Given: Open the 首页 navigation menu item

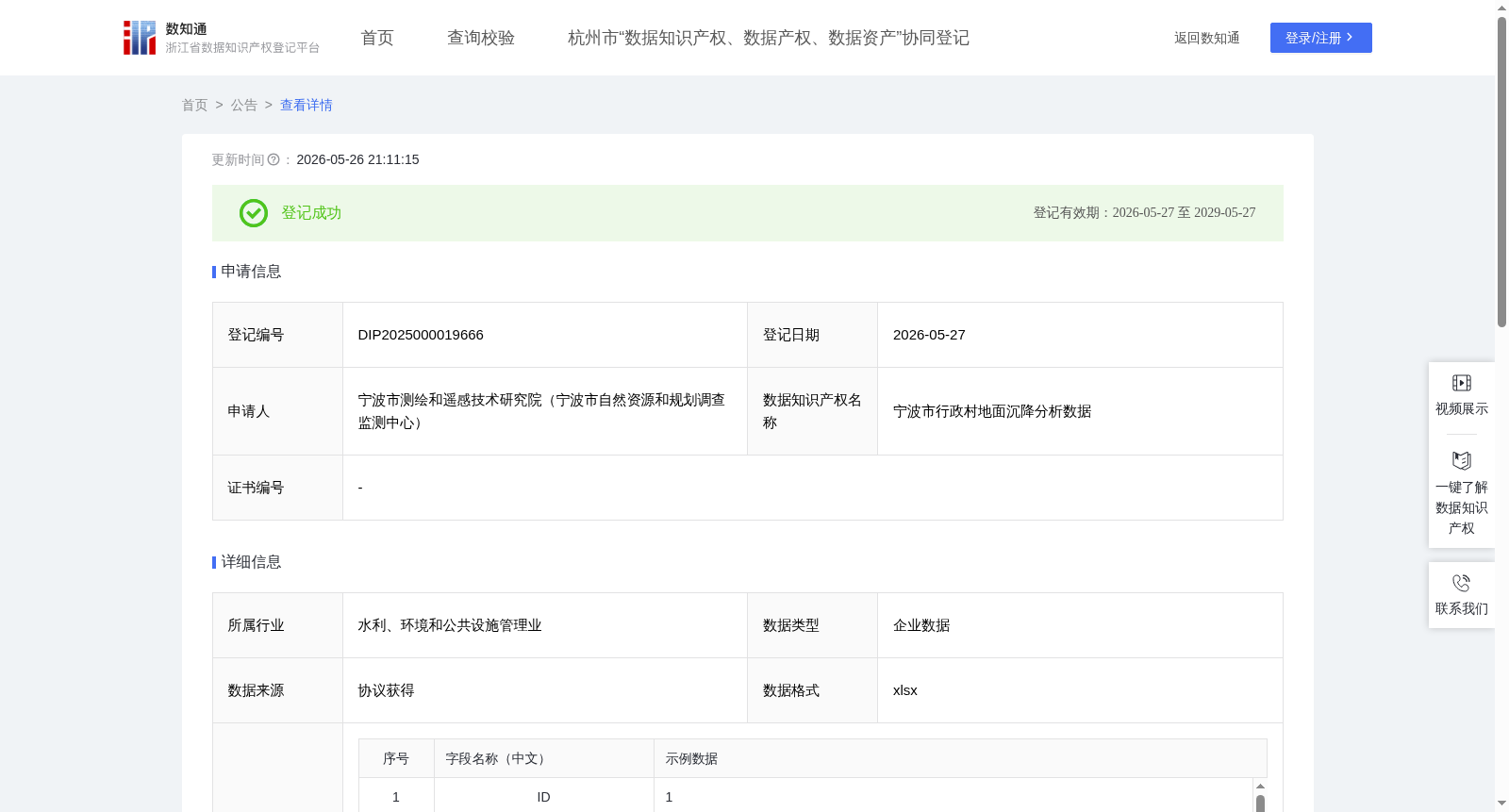Looking at the screenshot, I should coord(377,38).
